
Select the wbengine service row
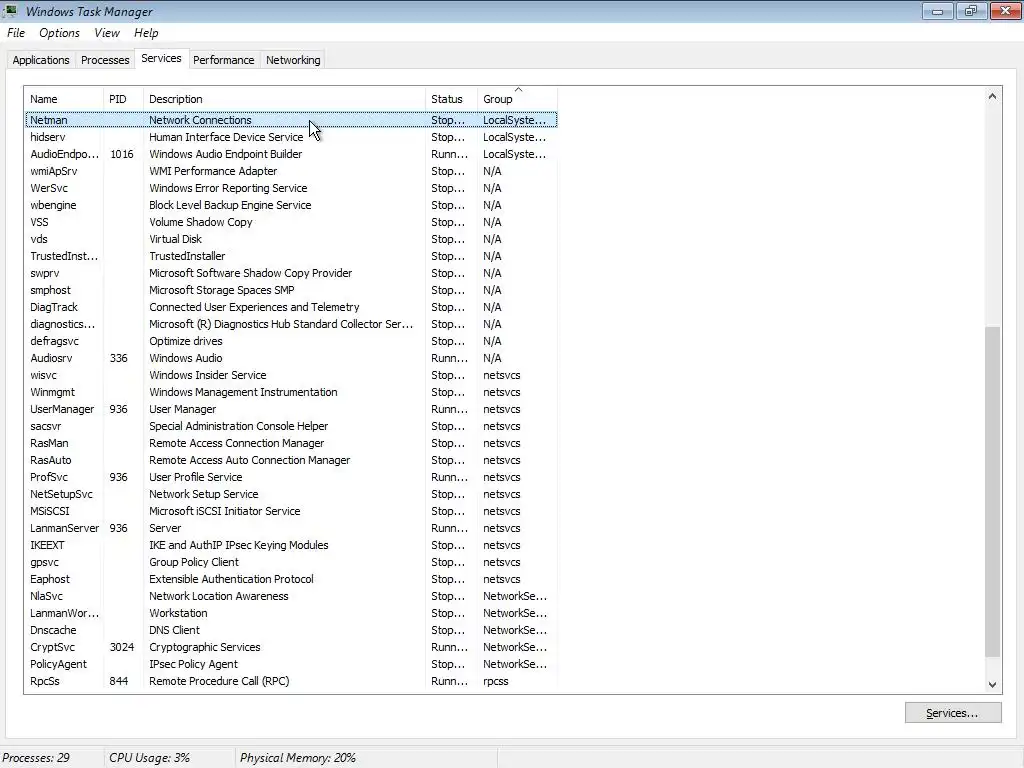[x=291, y=205]
